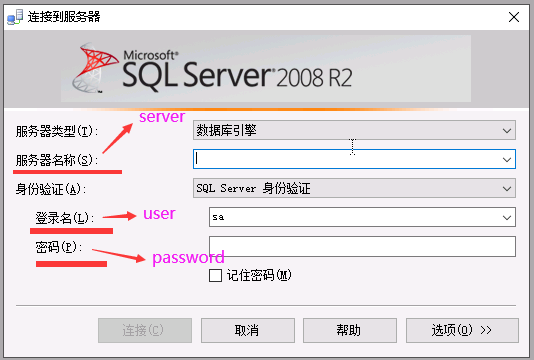This screenshot has width=534, height=360.
Task: Click the 身份验证(A) label
Action: (50, 189)
